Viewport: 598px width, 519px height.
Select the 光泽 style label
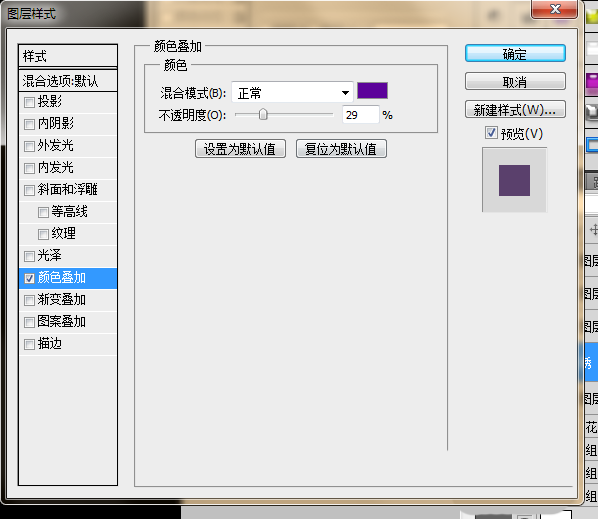coord(50,255)
